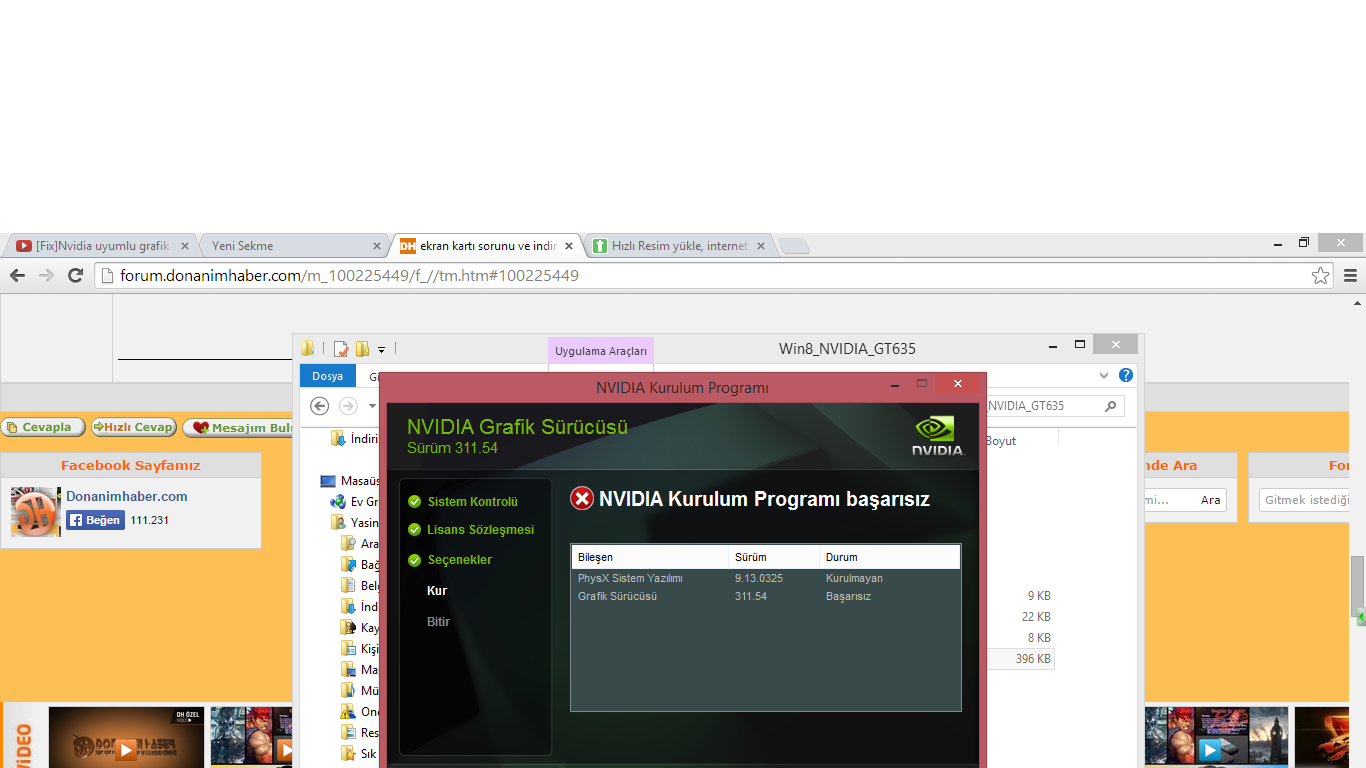Click the NVIDIA logo in the installer
1366x768 pixels.
937,436
